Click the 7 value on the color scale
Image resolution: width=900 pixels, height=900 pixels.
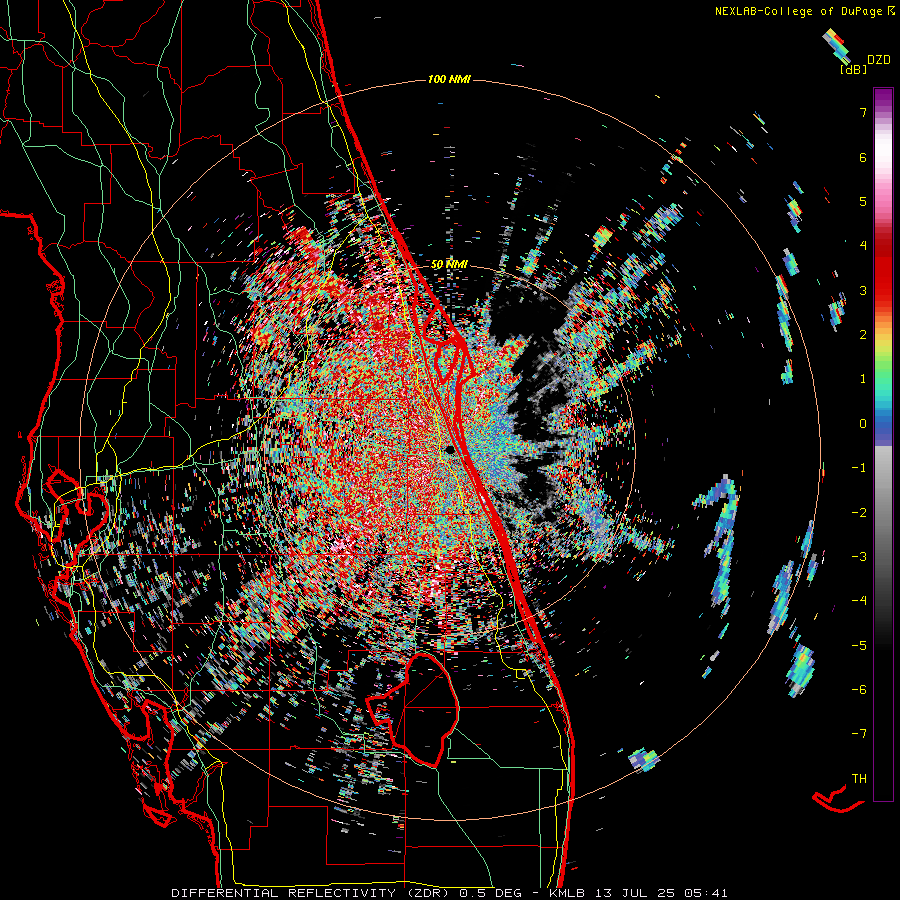(863, 112)
